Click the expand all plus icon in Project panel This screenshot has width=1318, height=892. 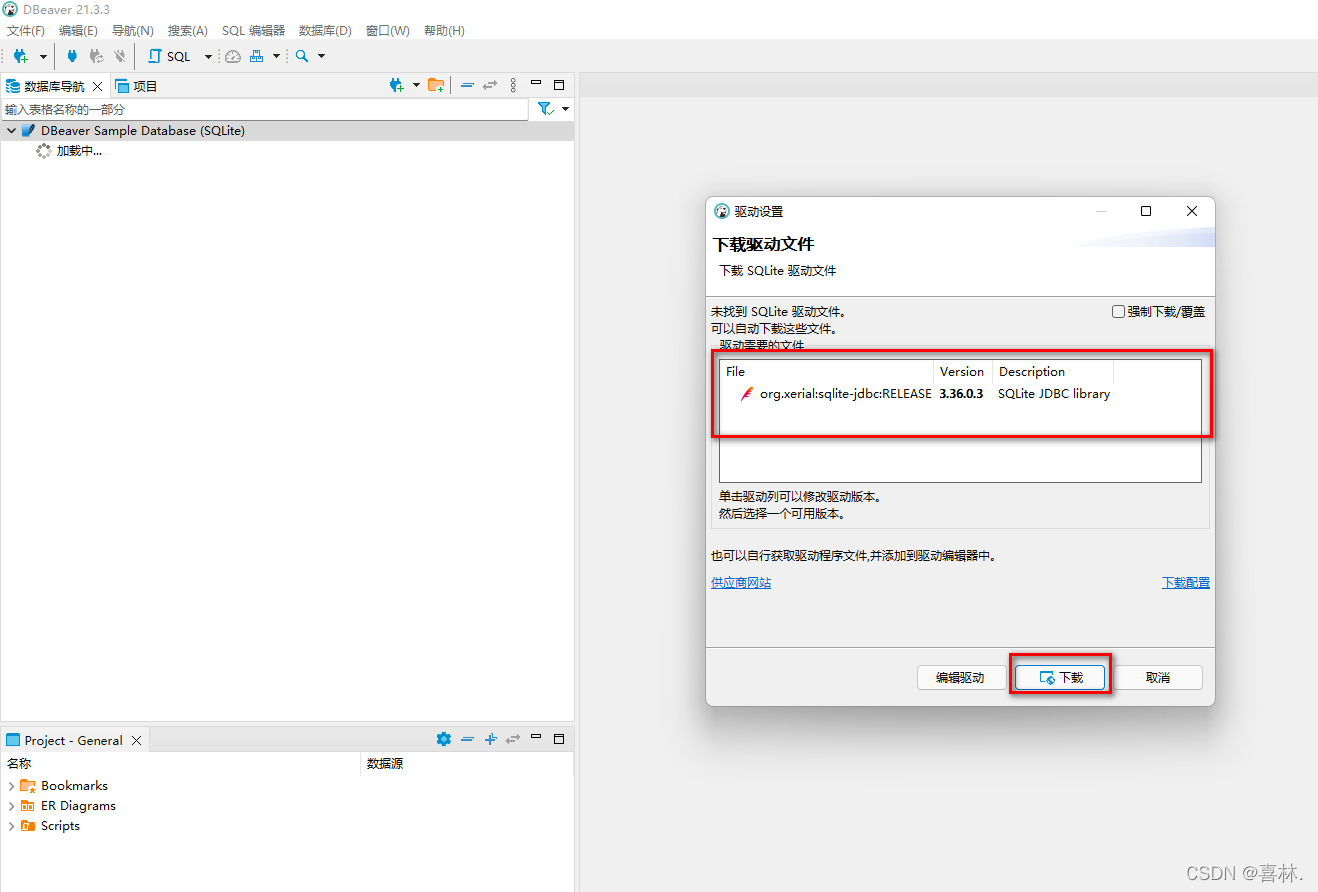[490, 739]
